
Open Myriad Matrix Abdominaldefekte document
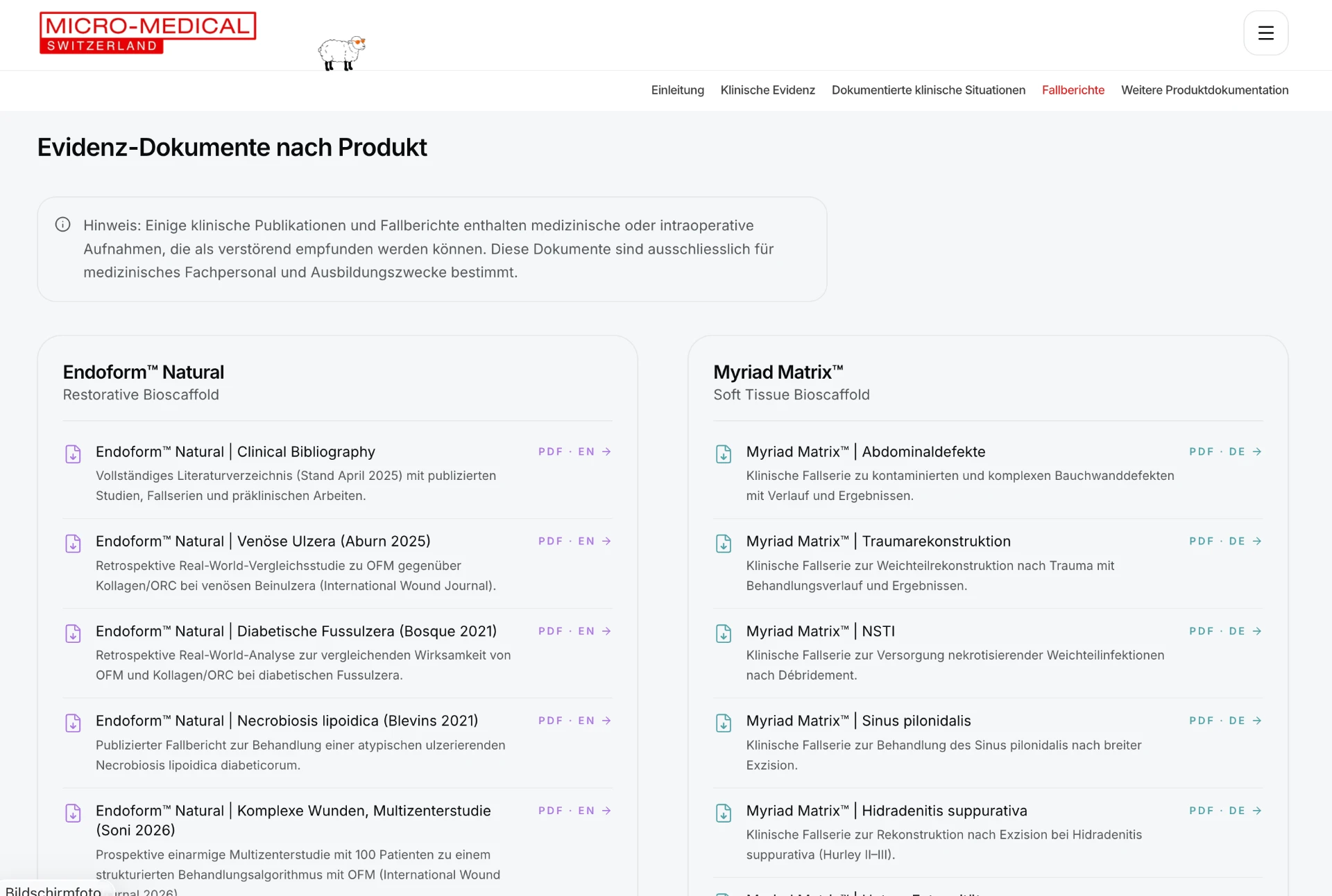click(866, 451)
